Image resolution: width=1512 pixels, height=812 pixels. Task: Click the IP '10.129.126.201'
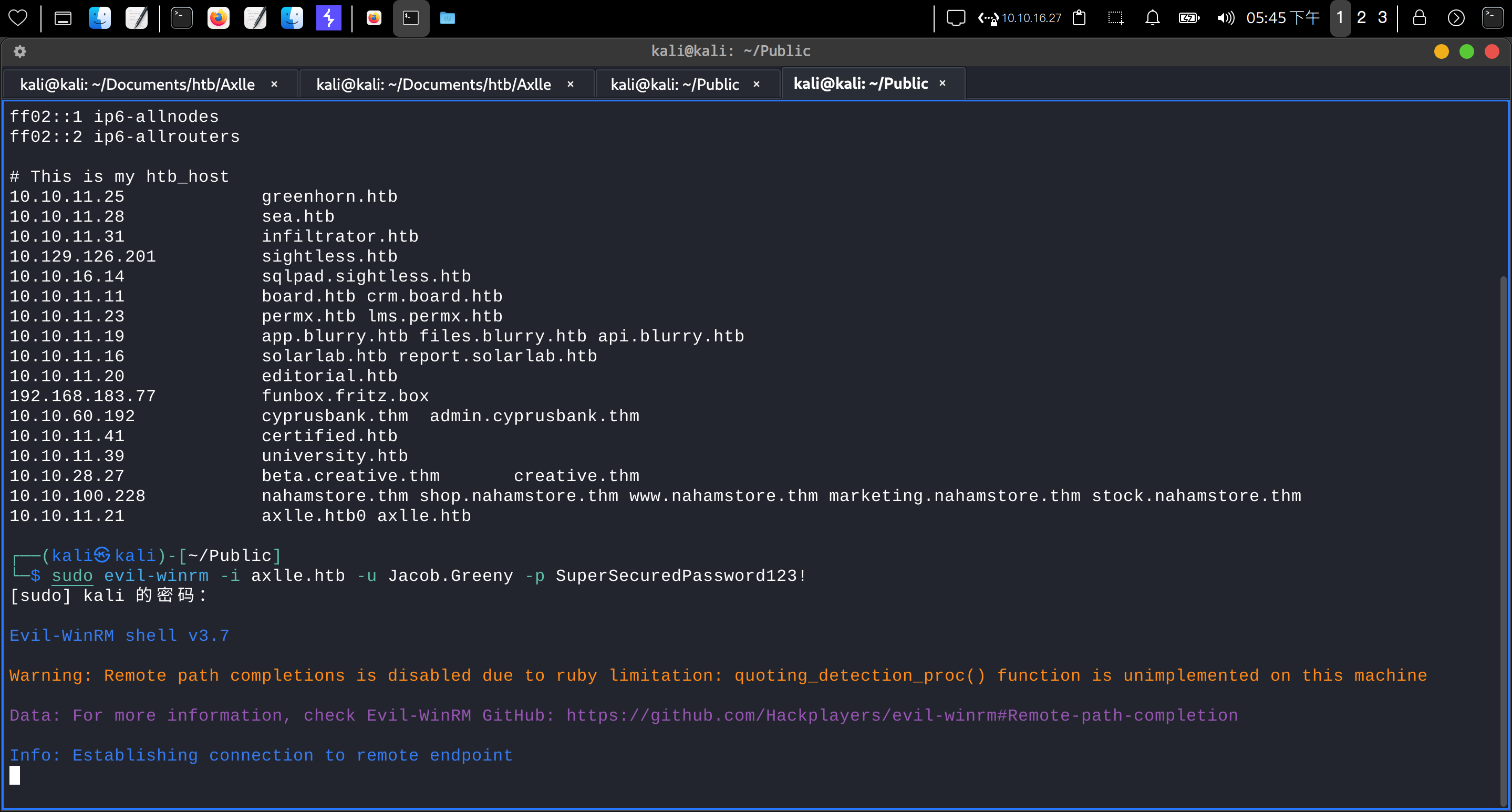[83, 256]
